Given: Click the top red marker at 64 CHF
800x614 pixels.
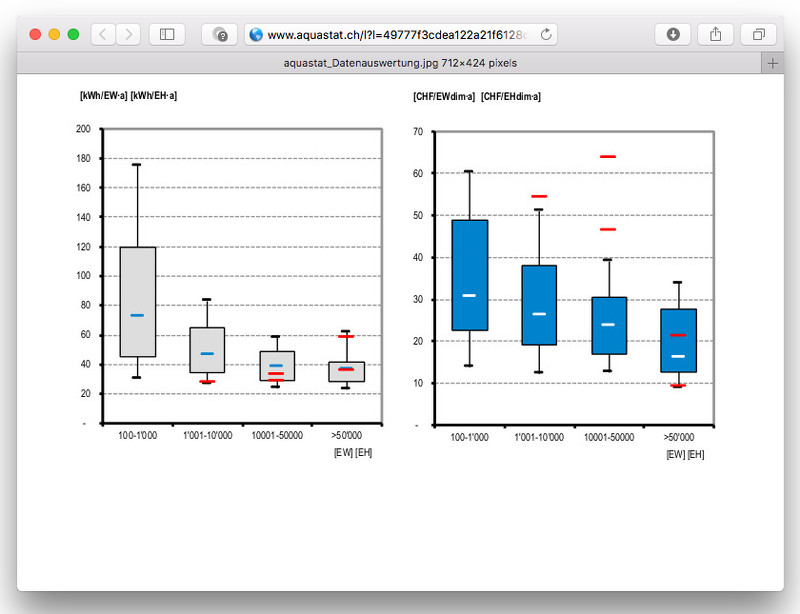Looking at the screenshot, I should [608, 157].
